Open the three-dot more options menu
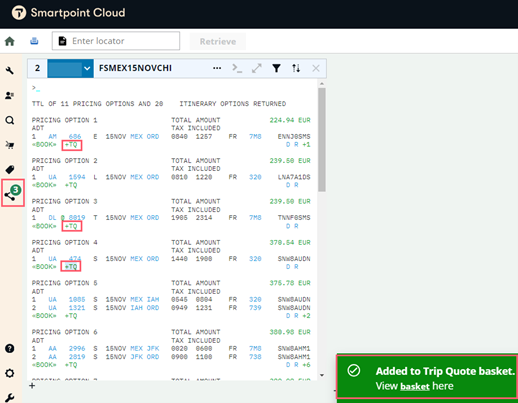Image resolution: width=518 pixels, height=403 pixels. pos(217,68)
